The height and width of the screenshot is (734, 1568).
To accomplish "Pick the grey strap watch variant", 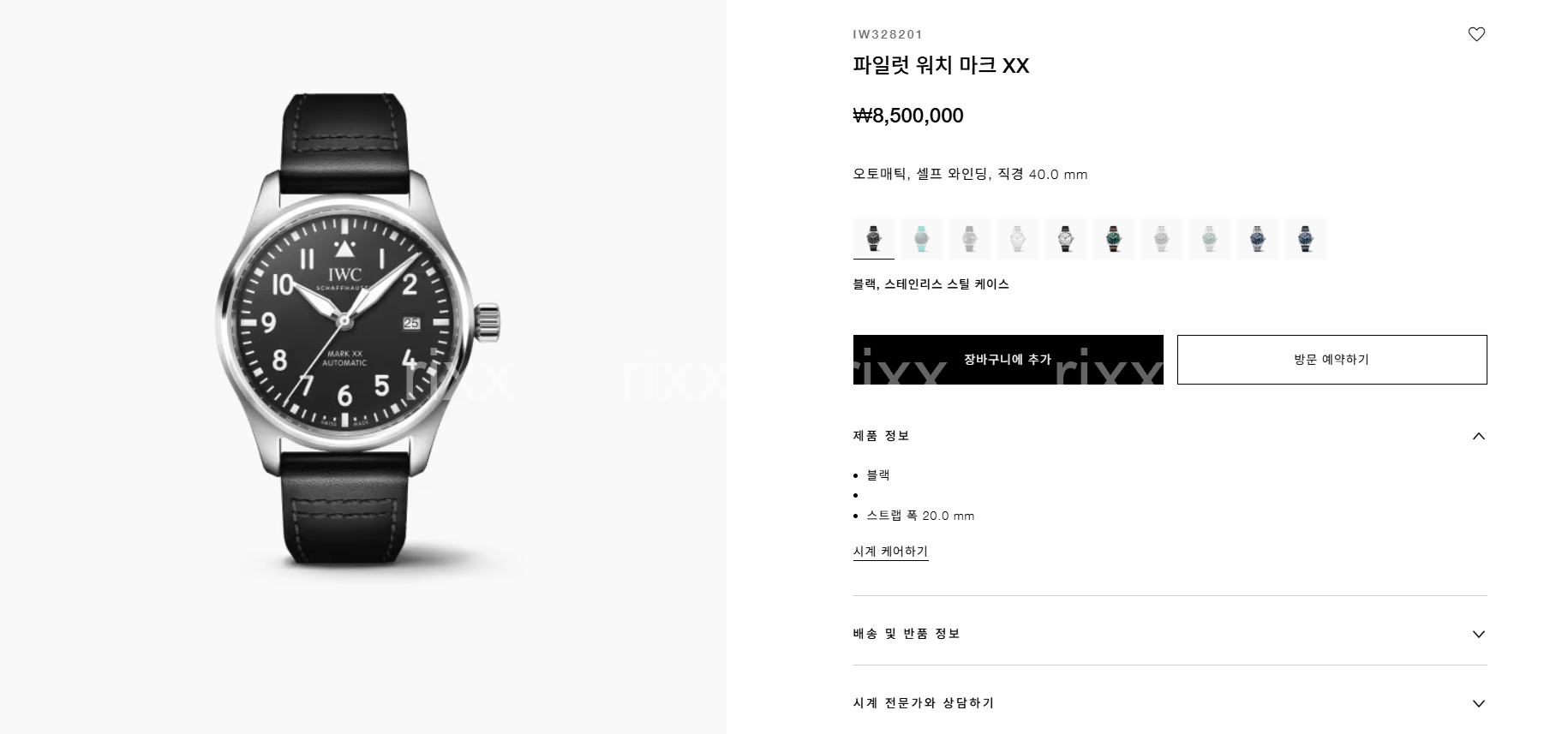I will tap(970, 238).
